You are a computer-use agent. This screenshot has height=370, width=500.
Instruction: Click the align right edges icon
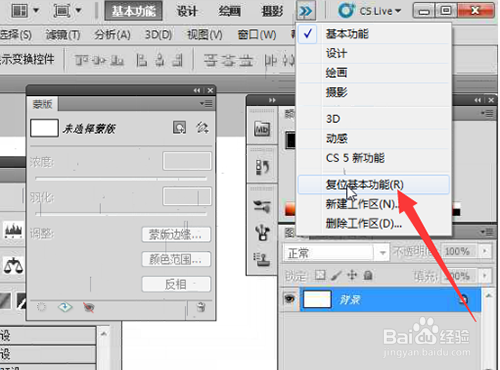177,61
